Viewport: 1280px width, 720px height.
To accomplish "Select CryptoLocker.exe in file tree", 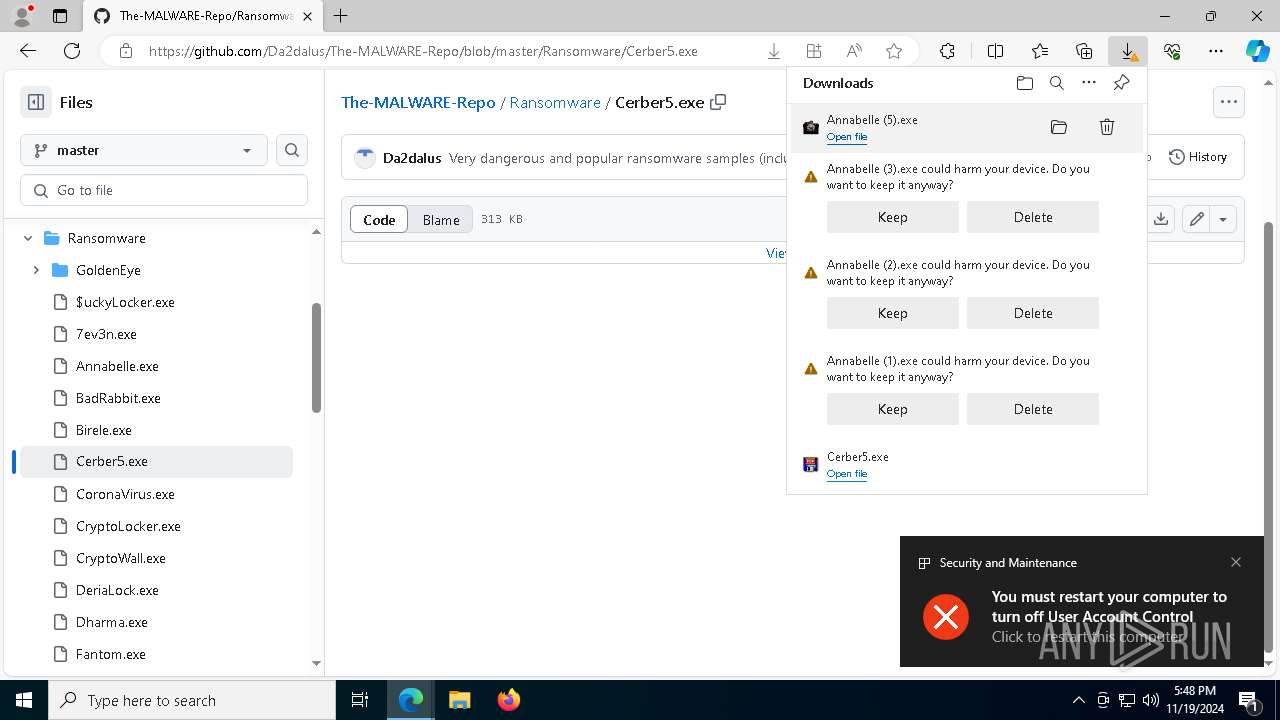I will click(128, 526).
